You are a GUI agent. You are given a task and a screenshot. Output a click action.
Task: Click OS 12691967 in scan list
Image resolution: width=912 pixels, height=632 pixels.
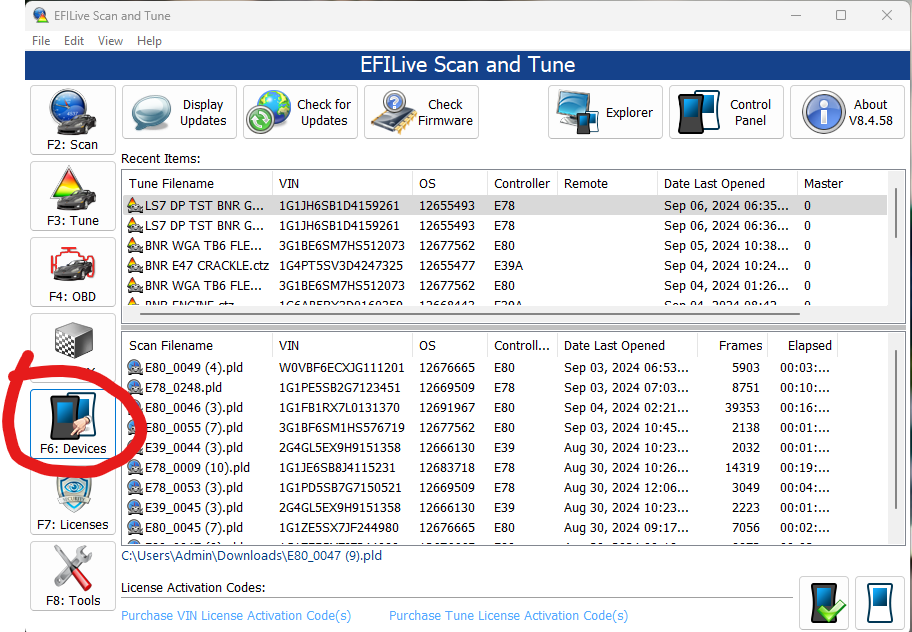click(447, 408)
